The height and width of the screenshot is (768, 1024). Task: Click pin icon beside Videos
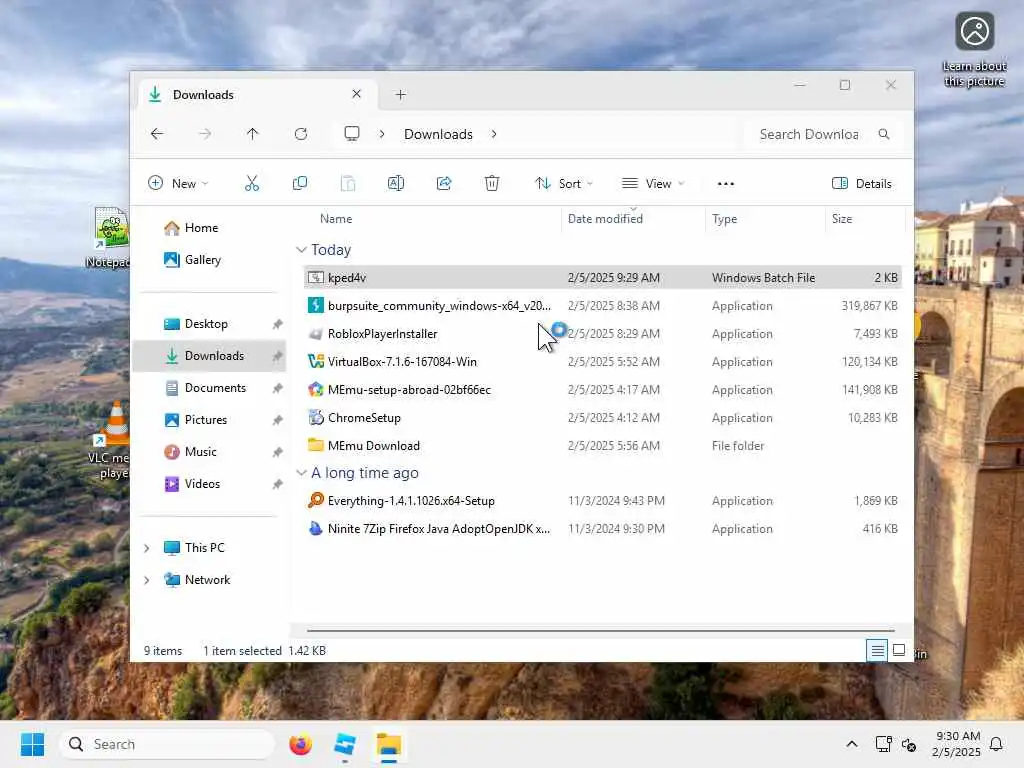tap(278, 484)
